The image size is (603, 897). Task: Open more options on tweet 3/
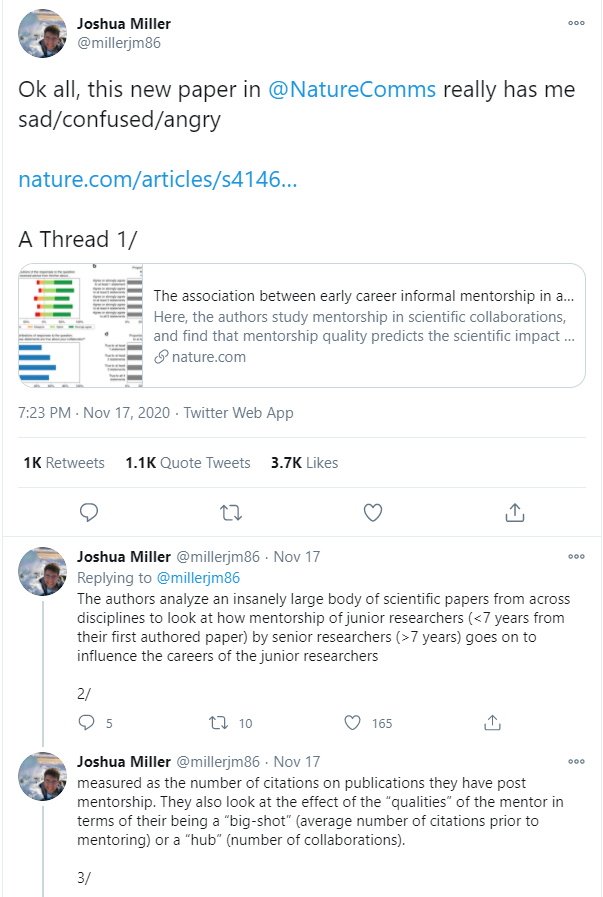point(576,761)
